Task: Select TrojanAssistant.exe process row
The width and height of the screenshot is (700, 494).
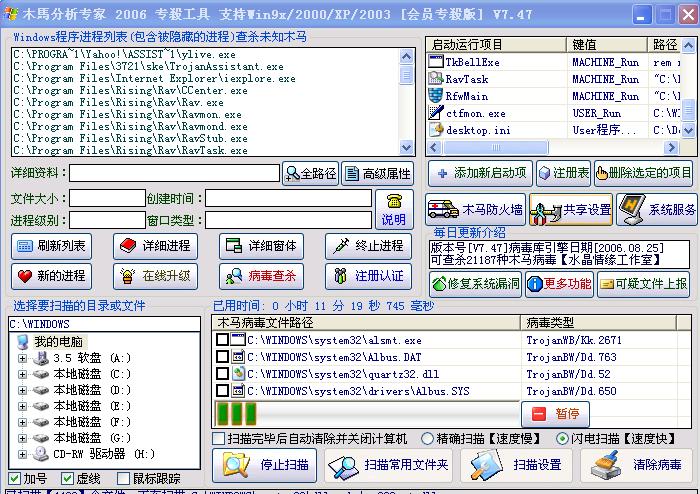Action: pyautogui.click(x=148, y=66)
